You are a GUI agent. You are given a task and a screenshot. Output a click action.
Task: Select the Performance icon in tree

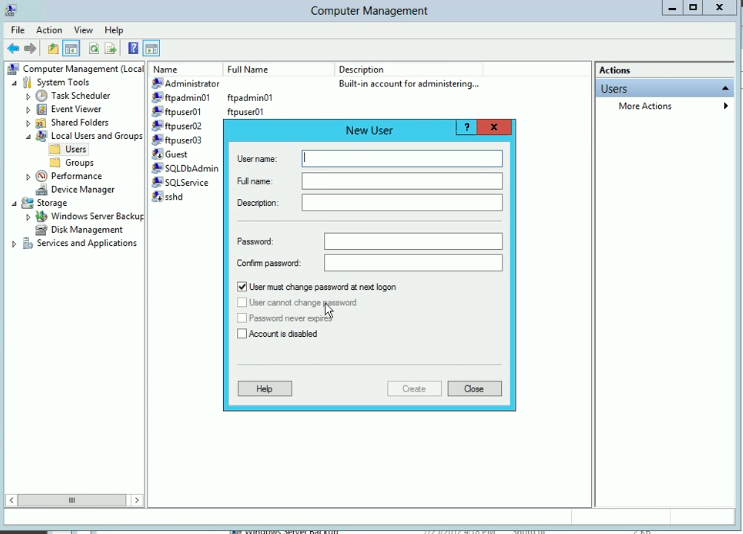pos(42,176)
